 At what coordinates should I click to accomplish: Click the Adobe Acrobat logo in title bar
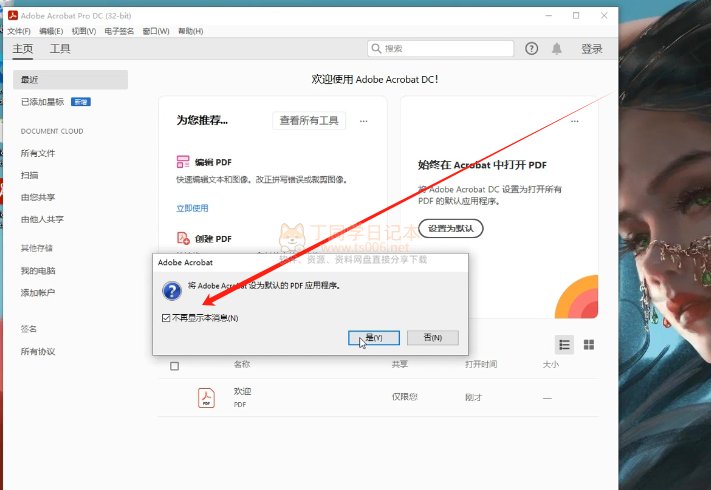[13, 15]
